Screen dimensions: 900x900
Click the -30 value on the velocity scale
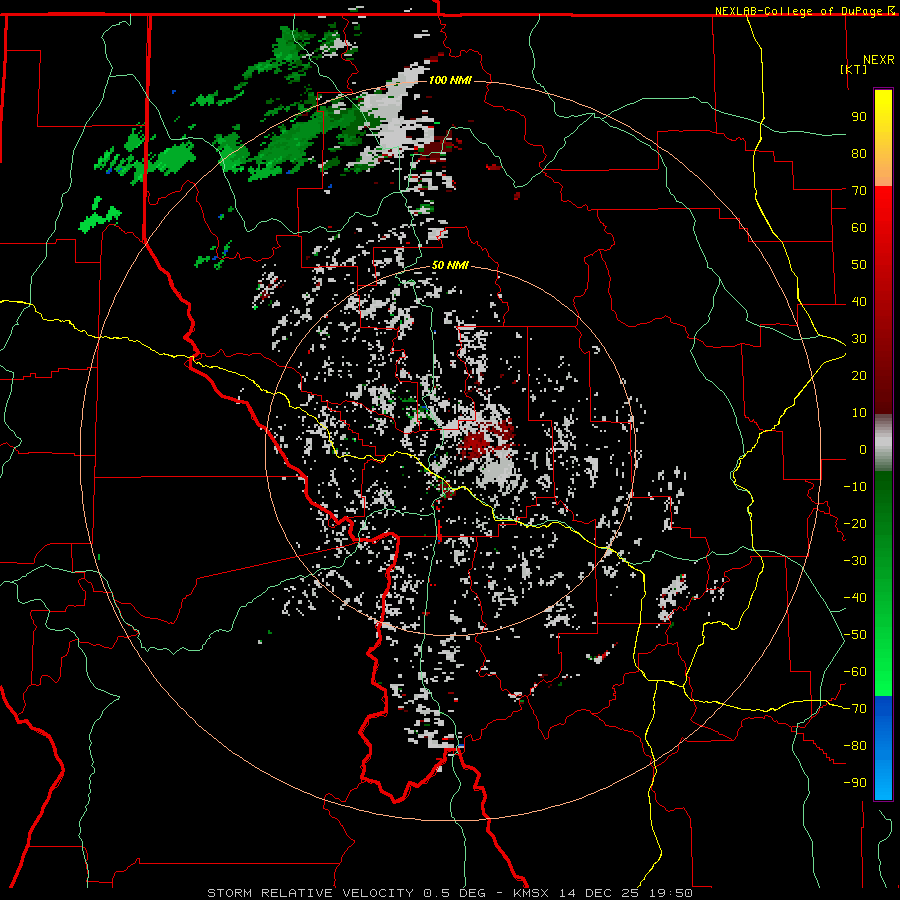[855, 561]
